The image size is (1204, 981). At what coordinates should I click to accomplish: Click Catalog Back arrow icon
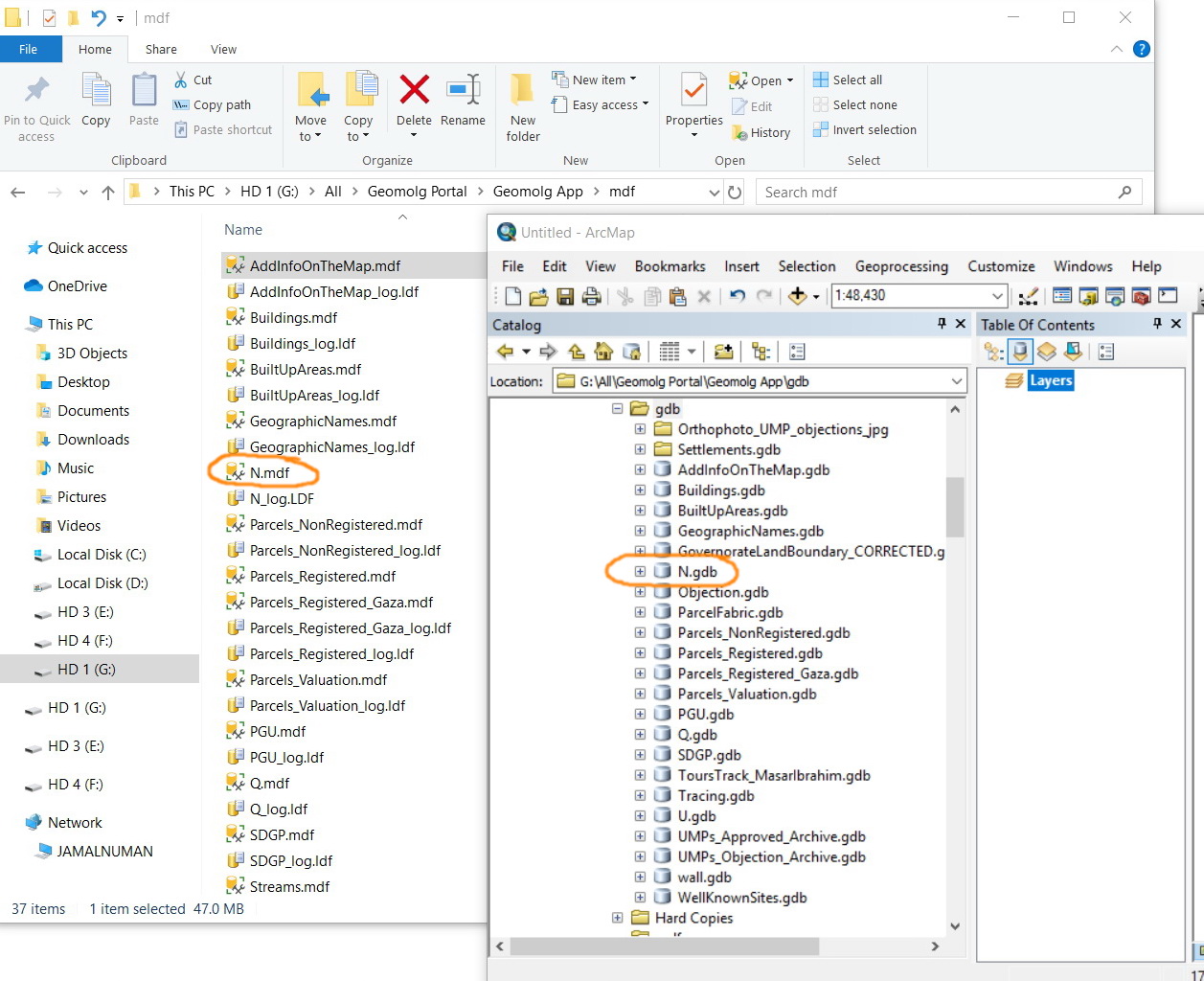click(505, 352)
